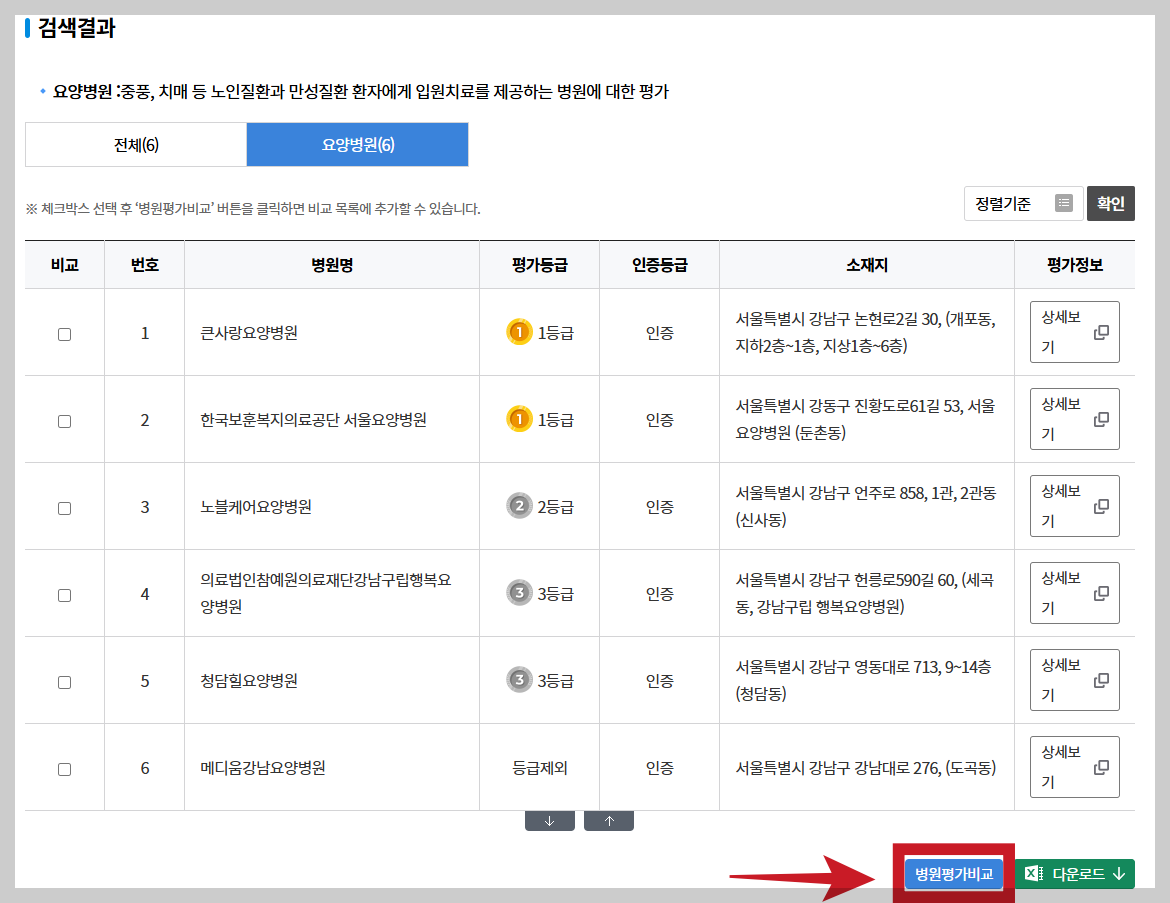Click address 서울특별시 강남구 헌릉로590길 60
1170x903 pixels.
coord(865,593)
